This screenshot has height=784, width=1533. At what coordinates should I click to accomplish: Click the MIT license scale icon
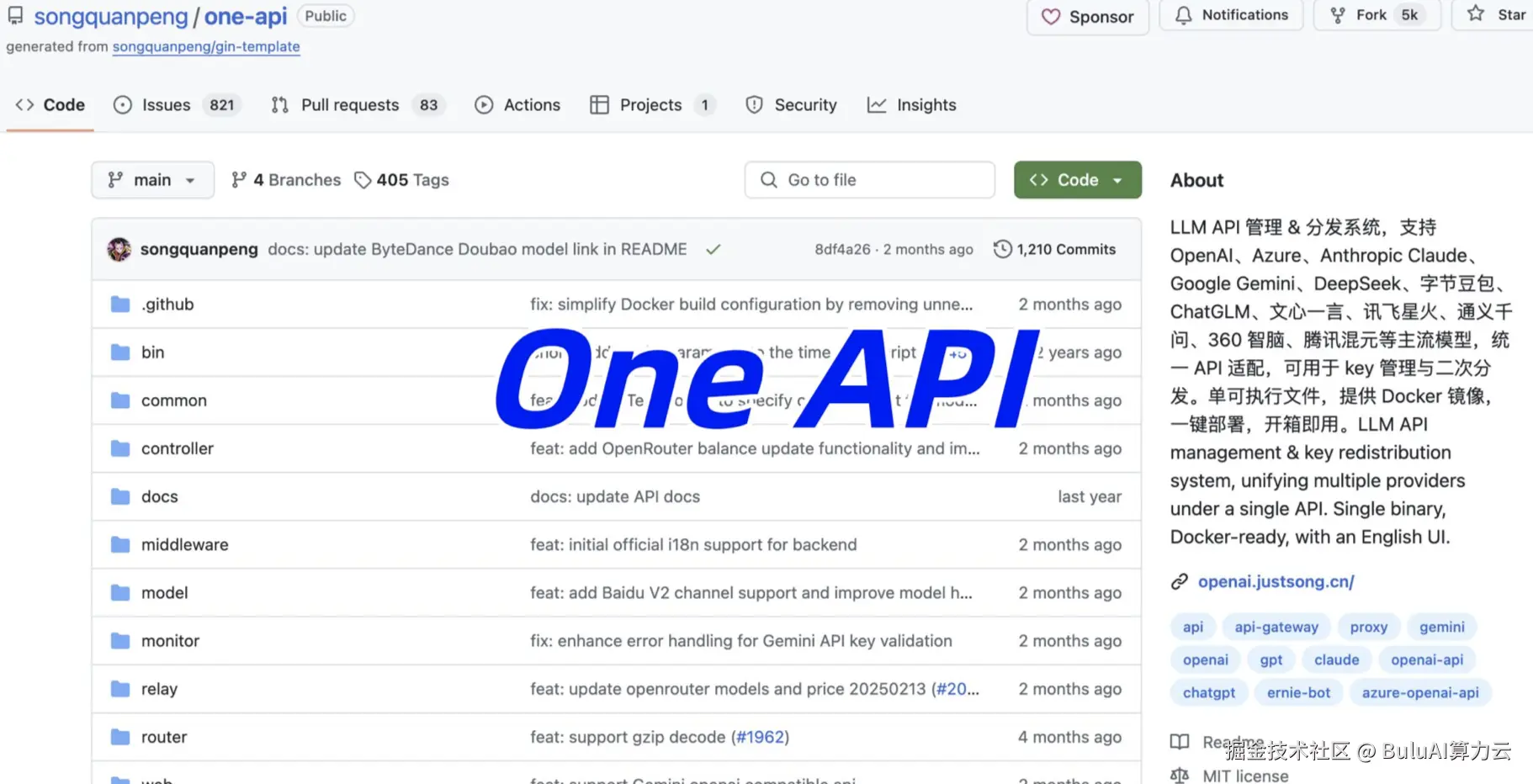click(x=1180, y=776)
